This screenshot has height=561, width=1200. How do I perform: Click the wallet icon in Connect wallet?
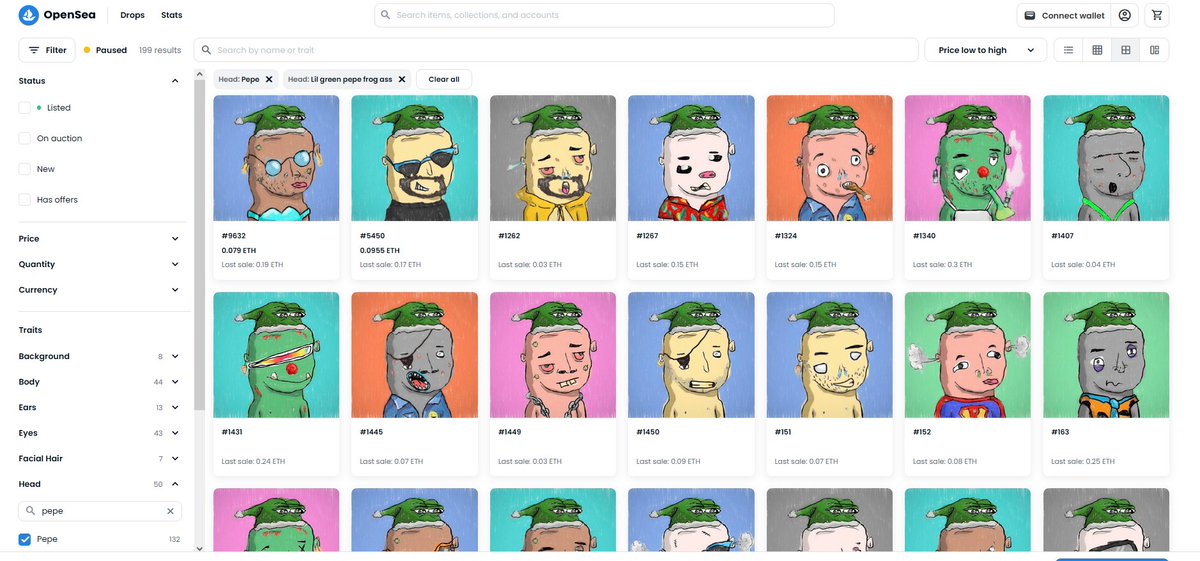[x=1029, y=15]
